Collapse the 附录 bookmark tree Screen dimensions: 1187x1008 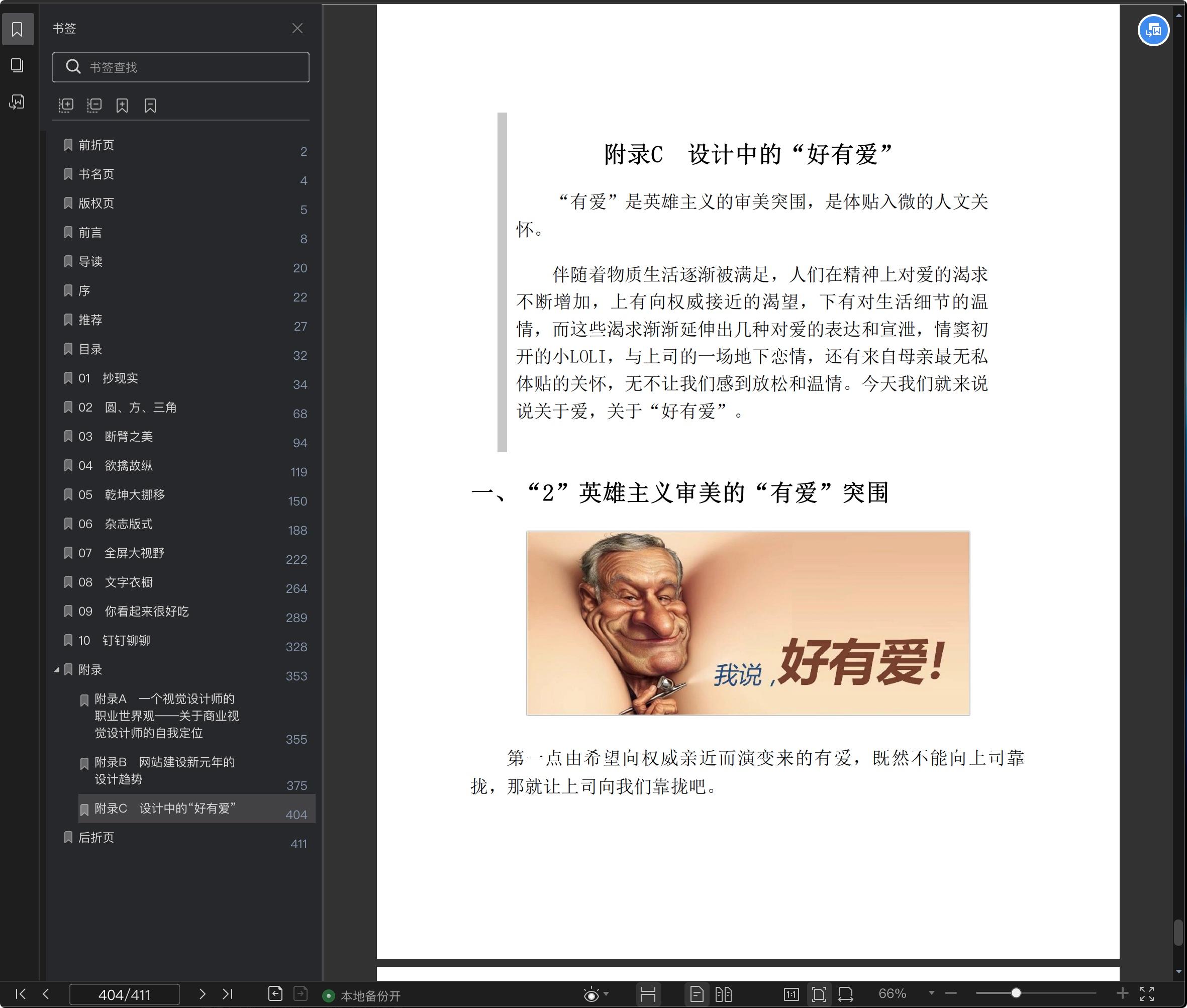click(x=57, y=670)
